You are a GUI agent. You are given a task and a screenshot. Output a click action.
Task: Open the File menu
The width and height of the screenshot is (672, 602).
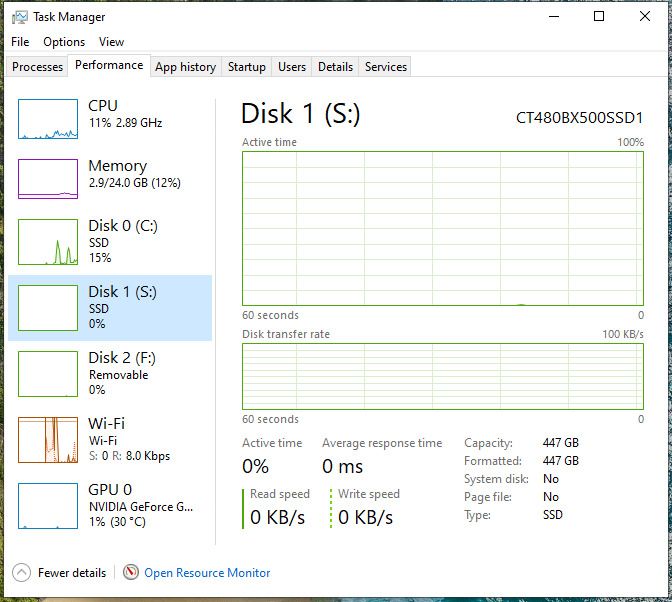[20, 42]
